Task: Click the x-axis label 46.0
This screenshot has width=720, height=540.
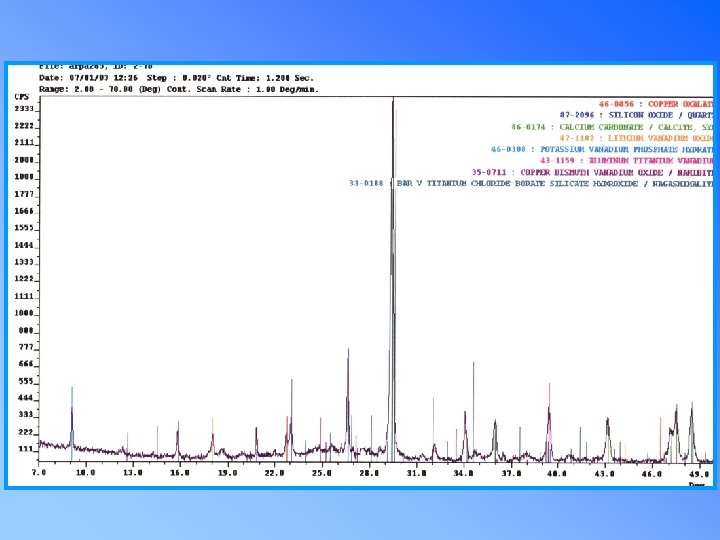Action: (651, 472)
